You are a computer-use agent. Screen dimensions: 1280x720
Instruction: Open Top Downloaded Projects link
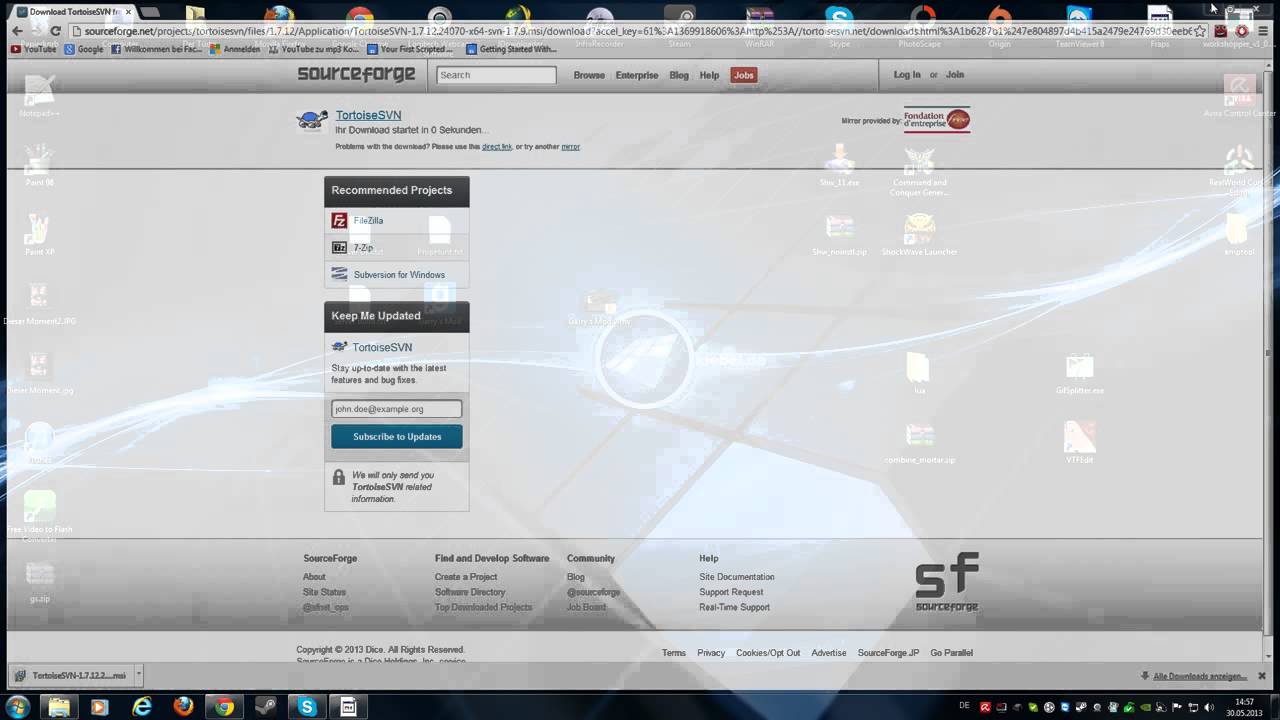click(483, 607)
